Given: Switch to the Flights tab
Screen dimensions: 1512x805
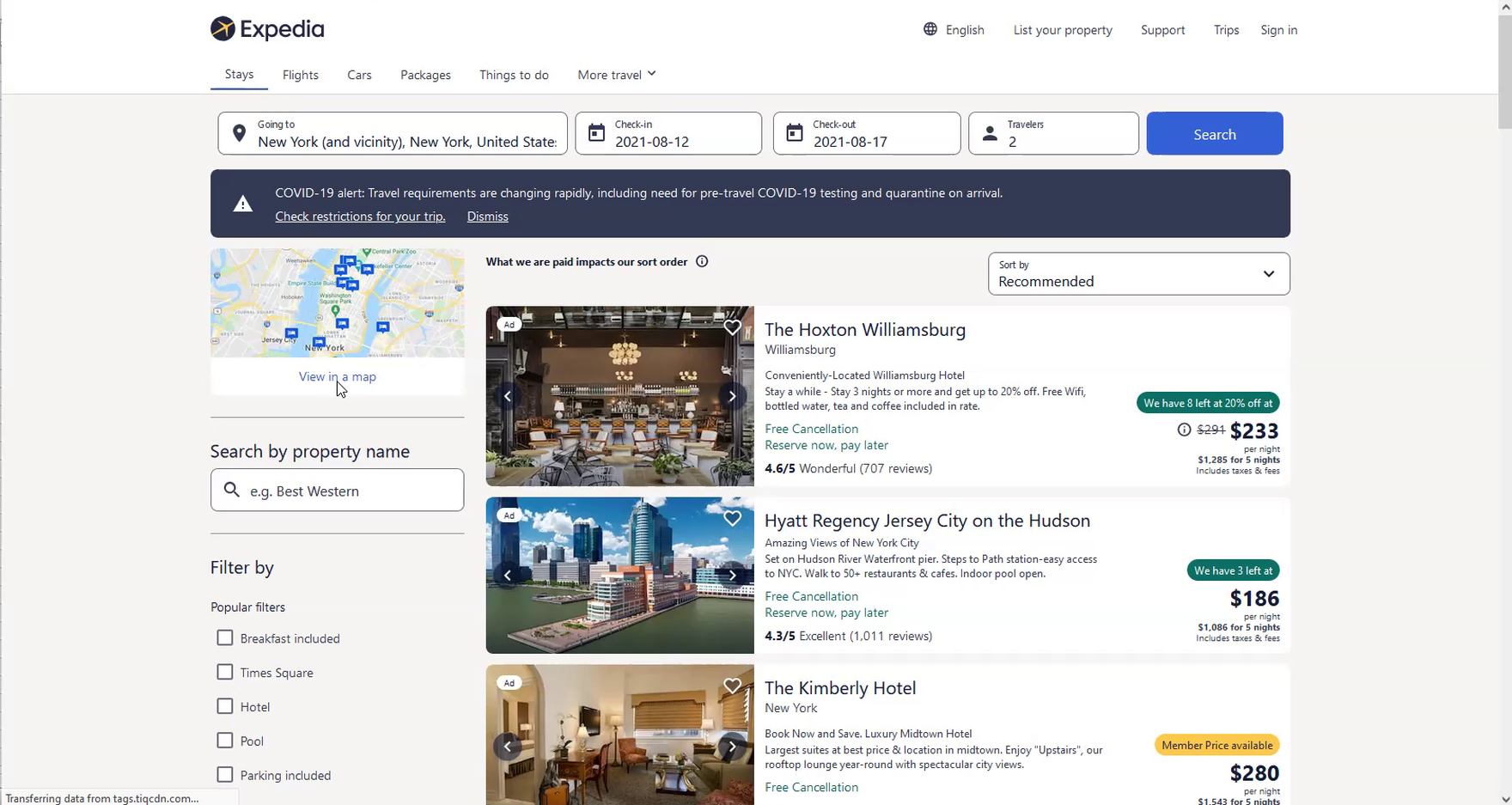Looking at the screenshot, I should (x=301, y=75).
